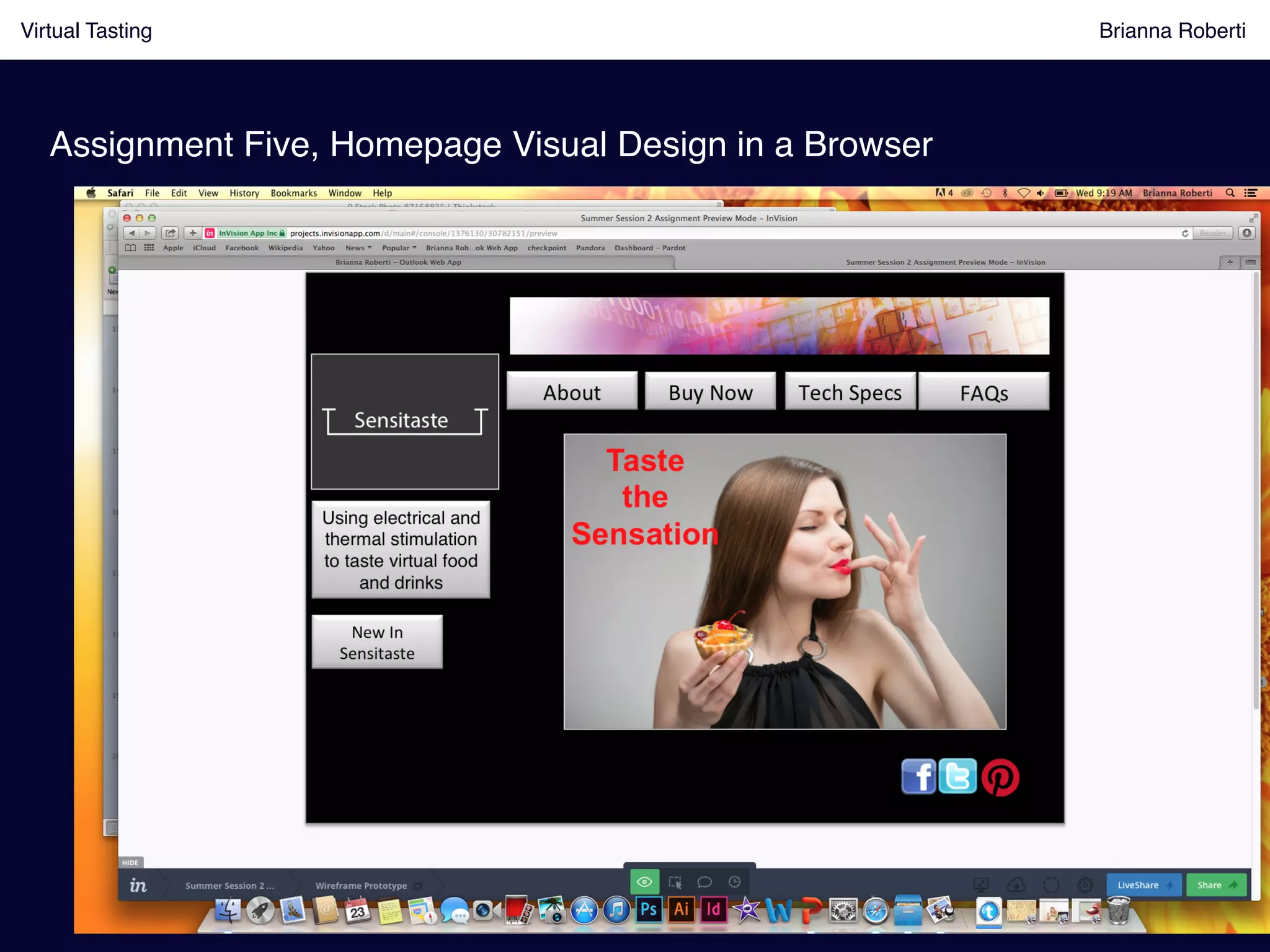
Task: Click Safari's Share sheet icon
Action: click(170, 233)
